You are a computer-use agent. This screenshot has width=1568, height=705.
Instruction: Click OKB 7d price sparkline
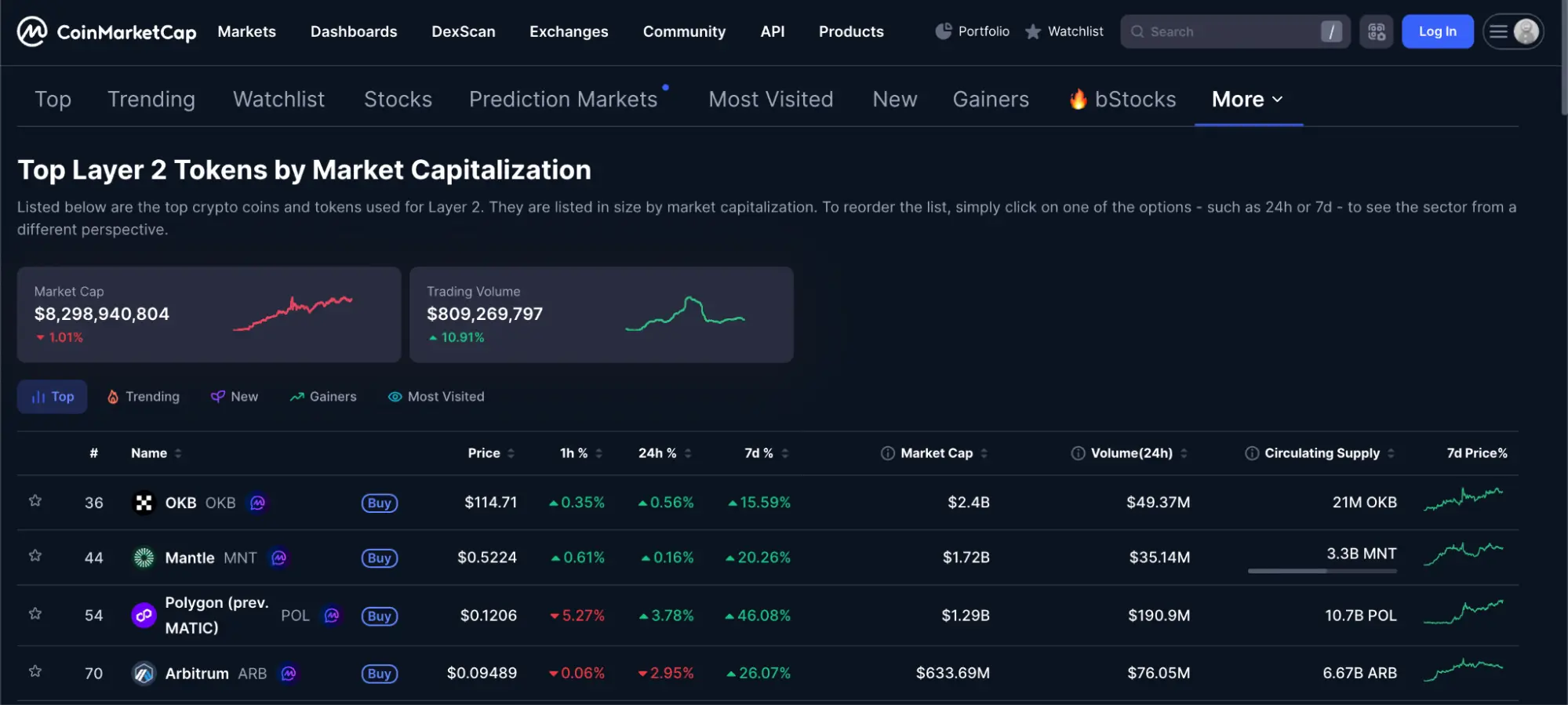coord(1464,499)
